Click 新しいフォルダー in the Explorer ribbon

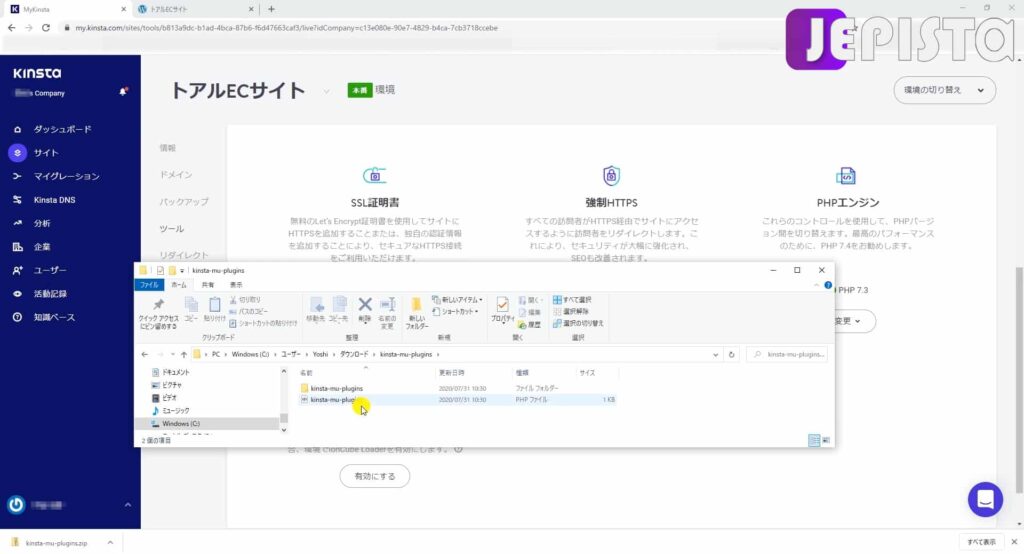416,314
